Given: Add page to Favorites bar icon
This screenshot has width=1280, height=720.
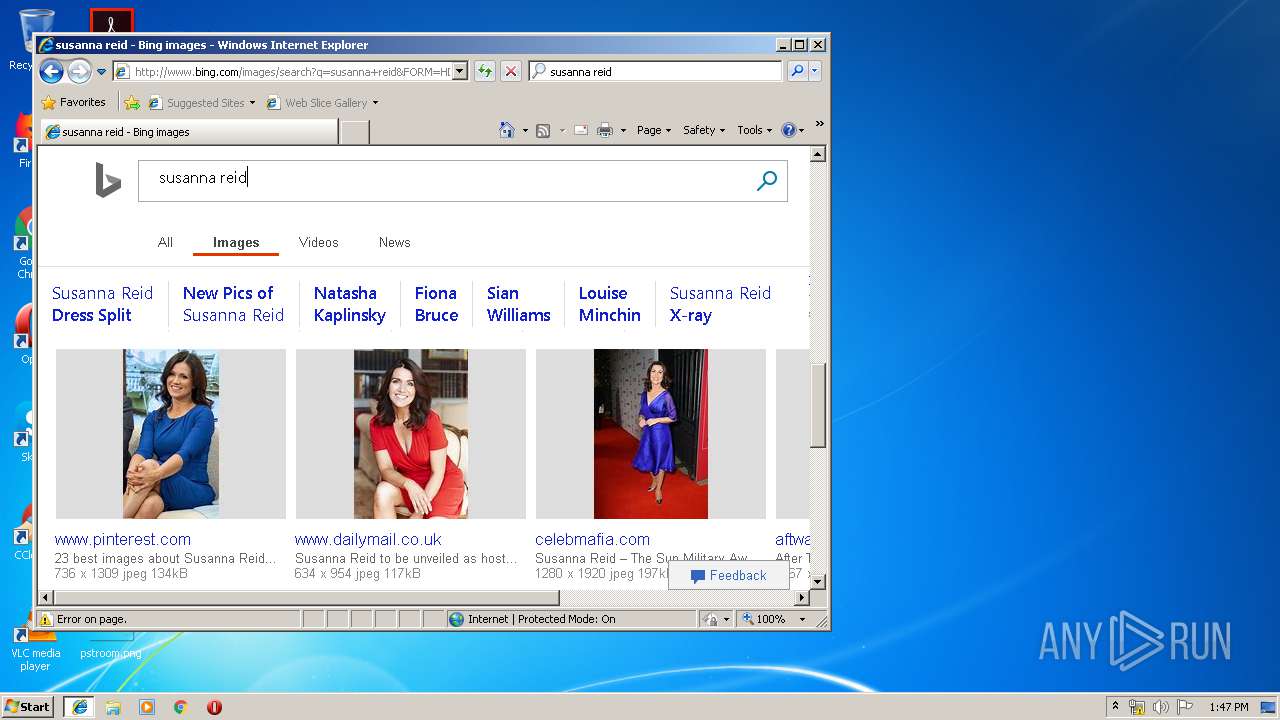Looking at the screenshot, I should (x=132, y=102).
